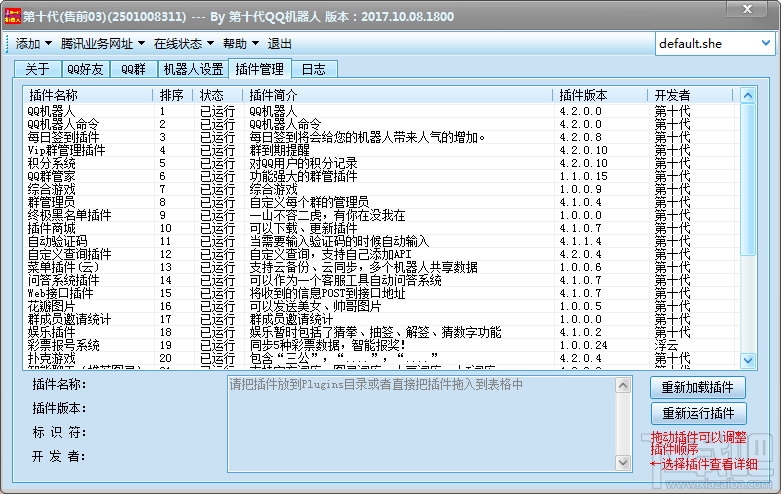Click the 重新加载插件 button

pos(698,387)
